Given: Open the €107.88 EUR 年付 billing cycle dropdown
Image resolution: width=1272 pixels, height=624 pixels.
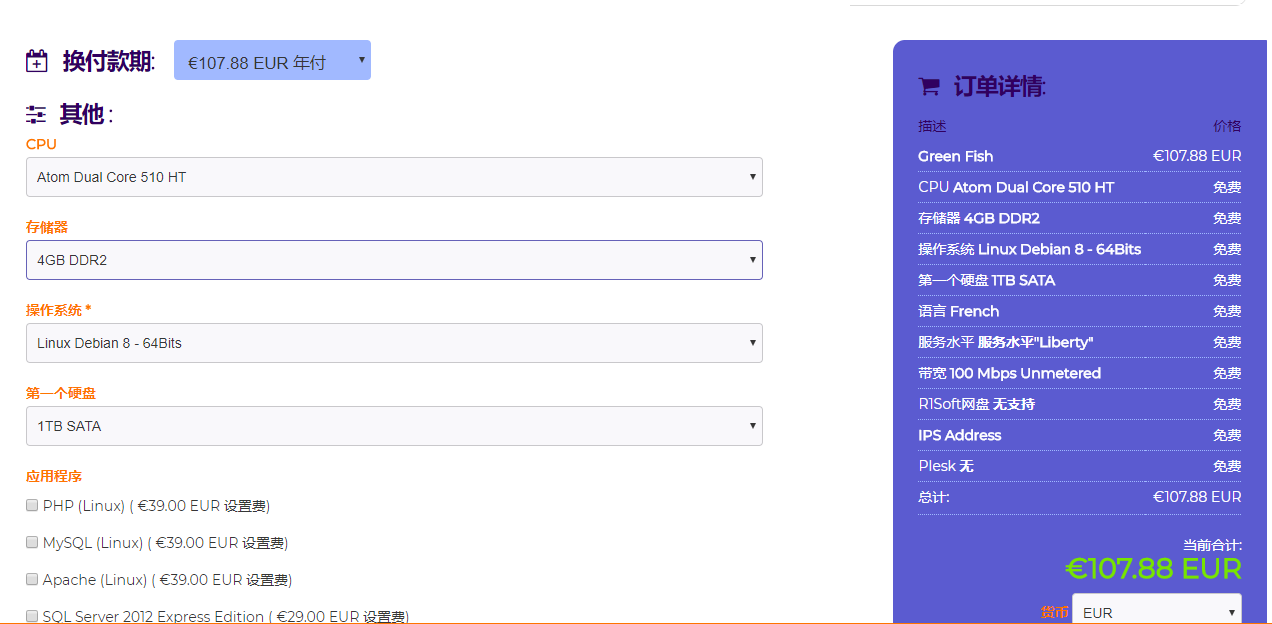Looking at the screenshot, I should point(272,60).
